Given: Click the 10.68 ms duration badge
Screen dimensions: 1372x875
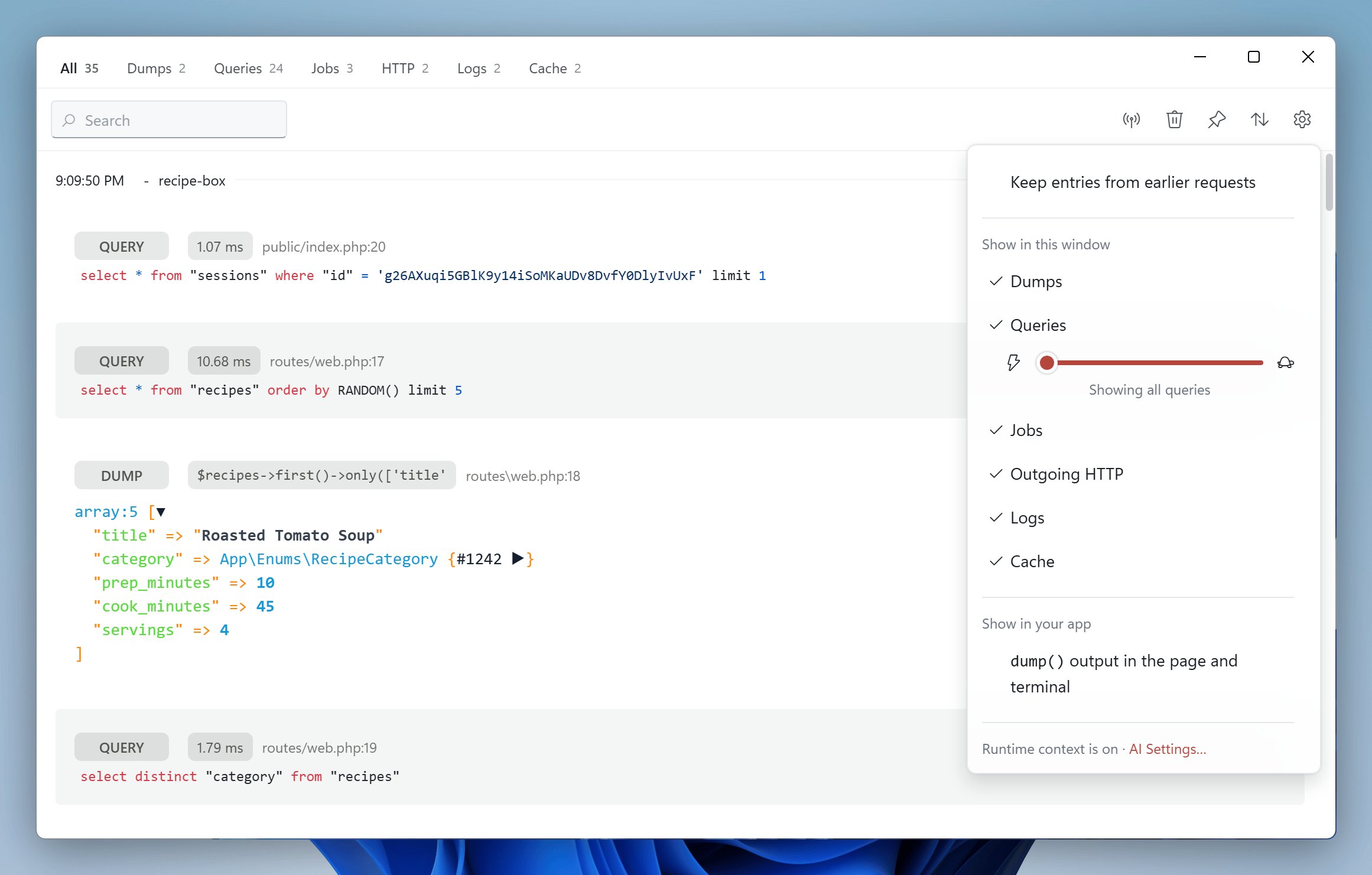Looking at the screenshot, I should (224, 361).
